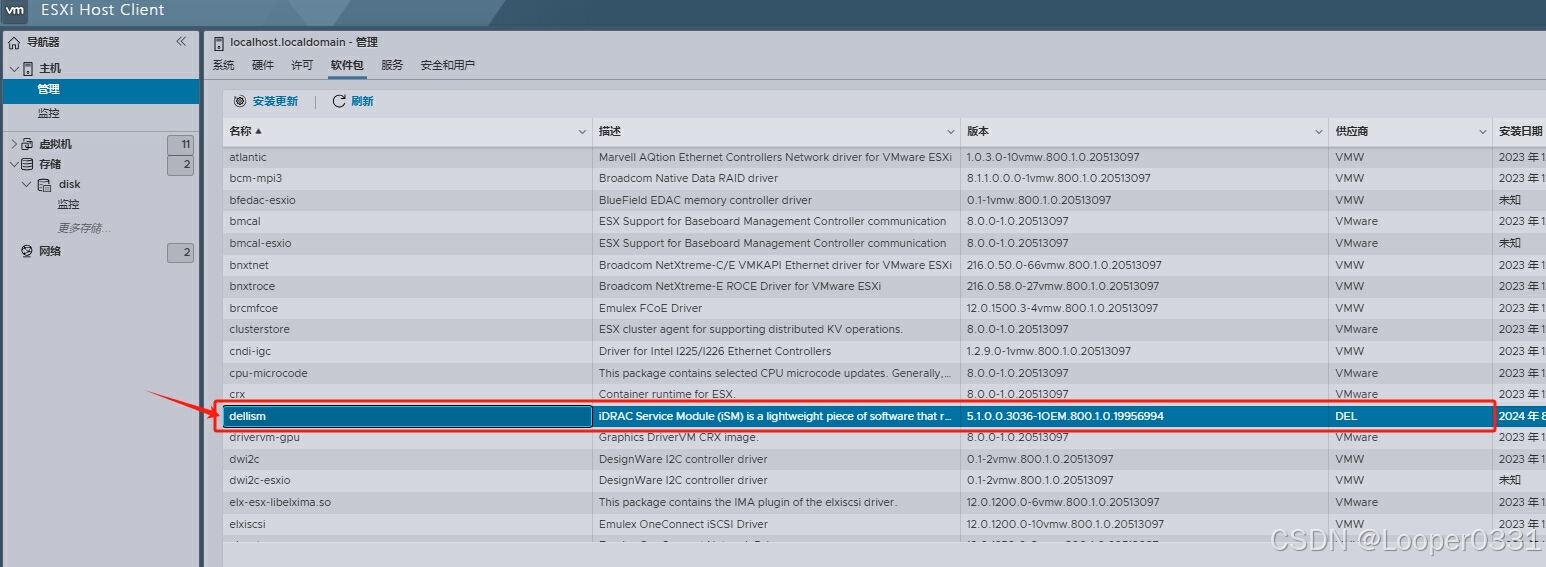Click the 安装更新 button

(266, 101)
